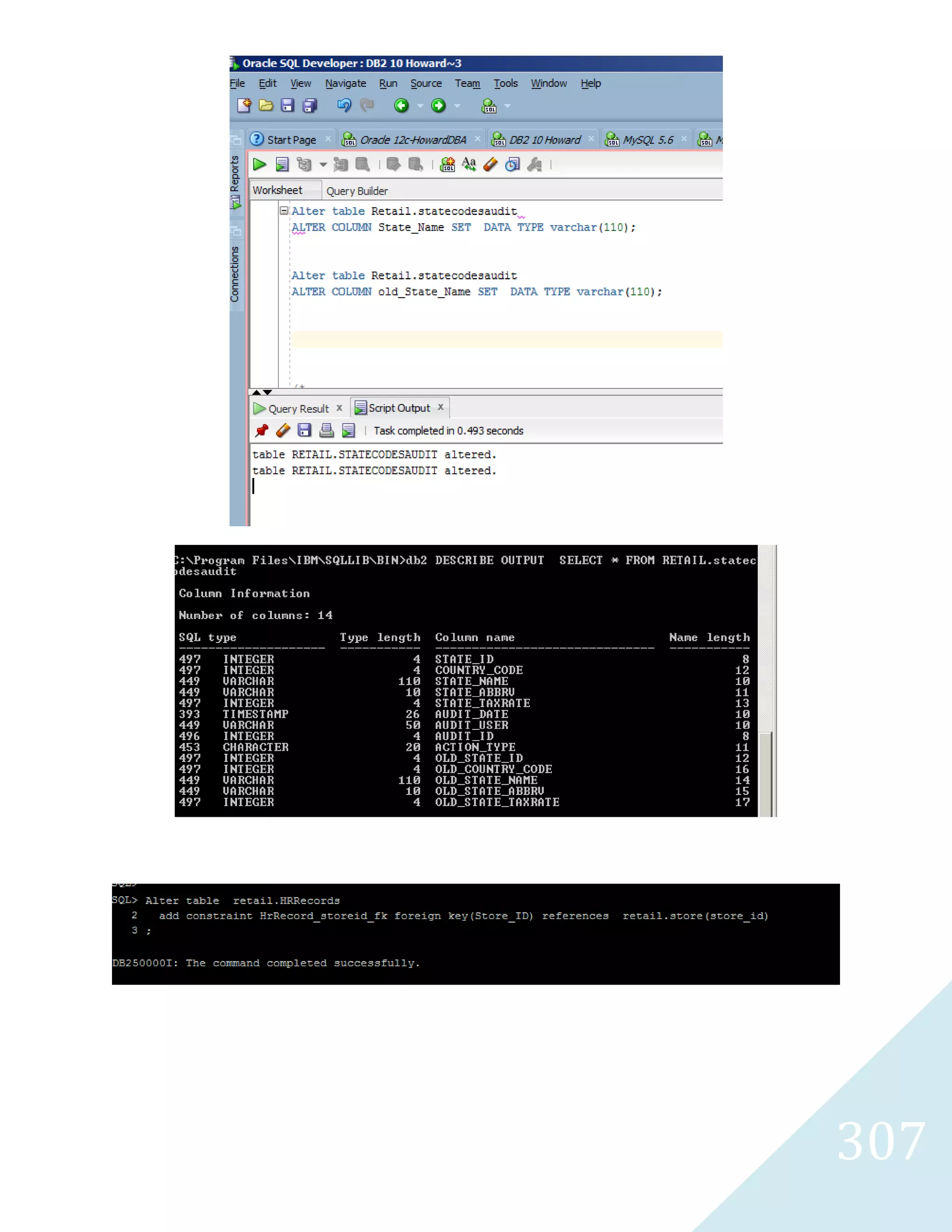Open the Explain Plan dropdown arrow
Viewport: 952px width, 1232px height.
(x=323, y=165)
